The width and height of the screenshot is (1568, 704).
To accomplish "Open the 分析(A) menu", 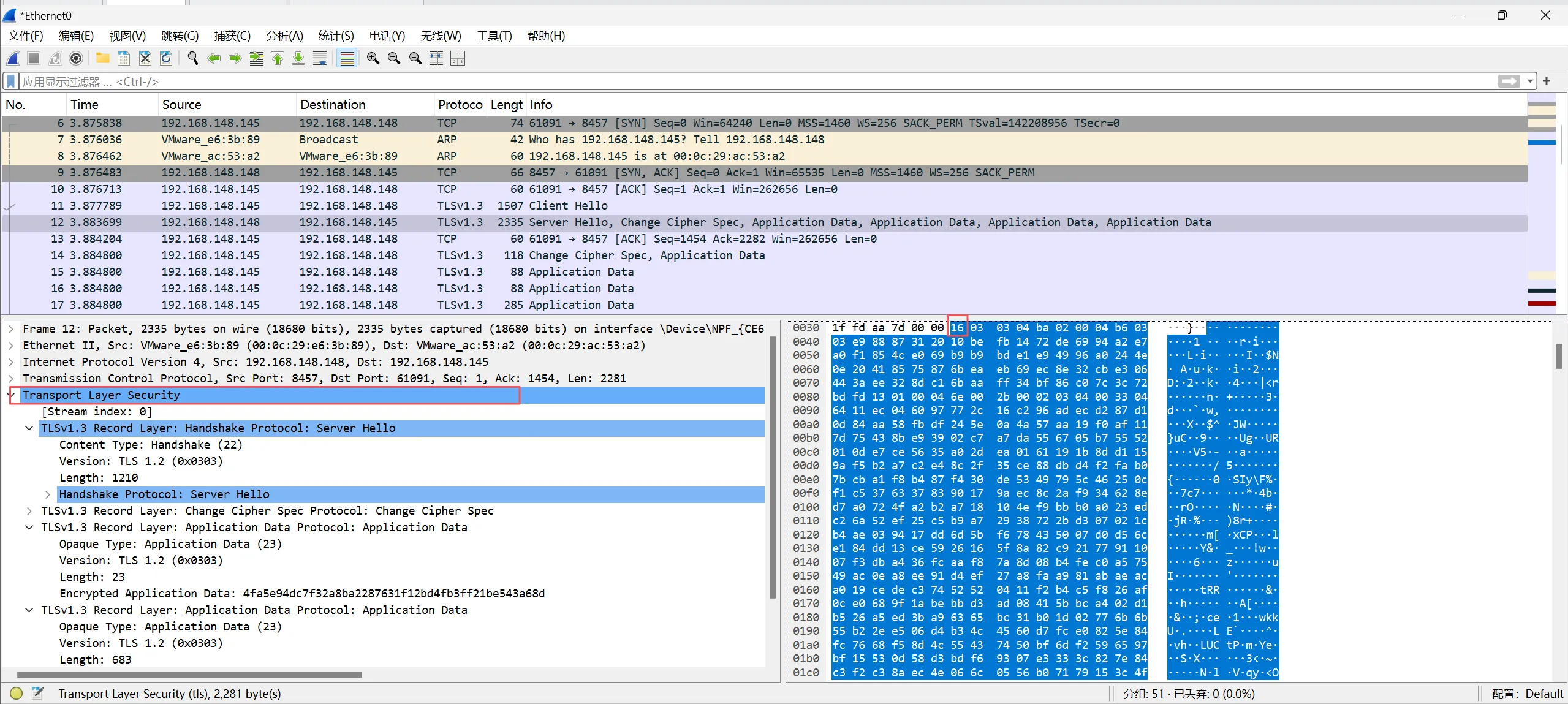I will tap(284, 36).
